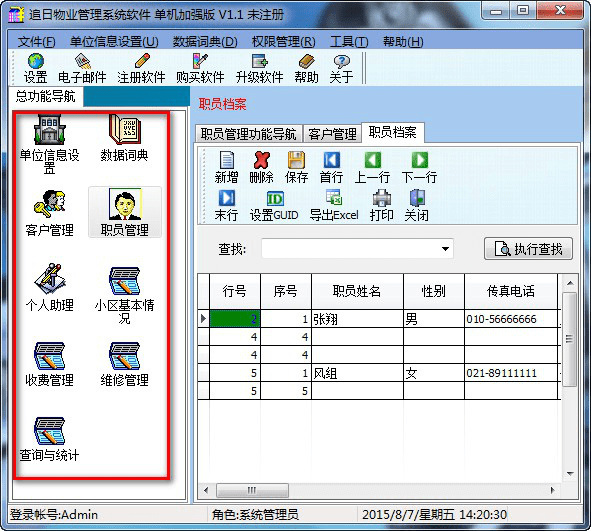591x531 pixels.
Task: Click the 执行查找 button
Action: point(528,249)
